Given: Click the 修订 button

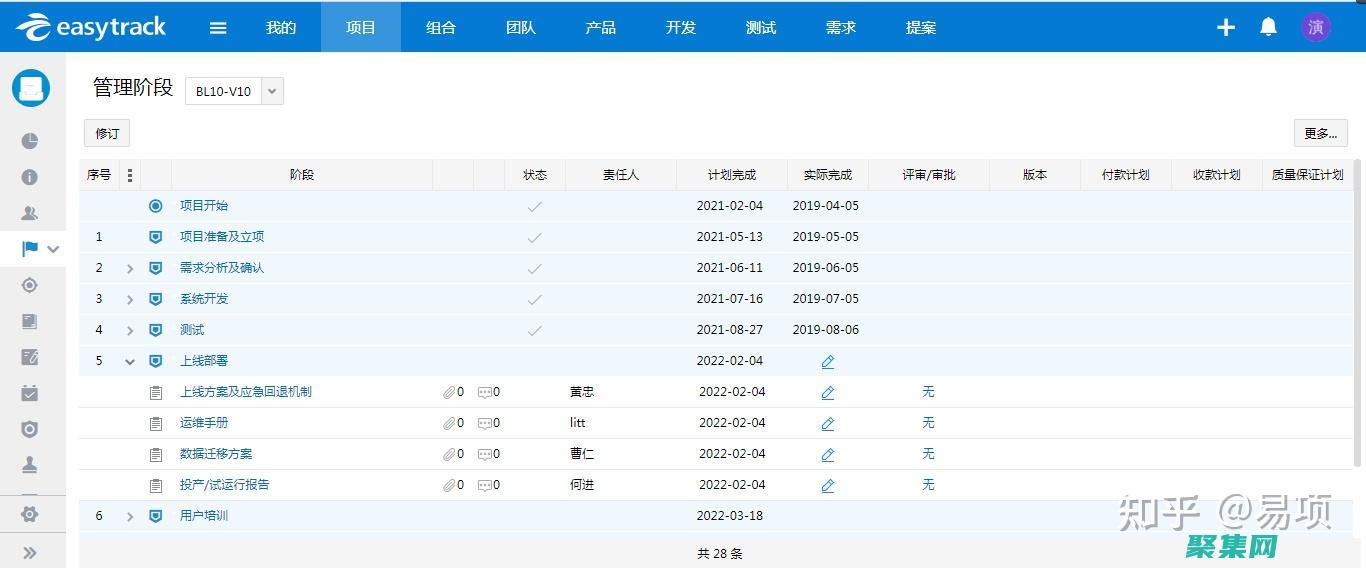Looking at the screenshot, I should click(107, 133).
